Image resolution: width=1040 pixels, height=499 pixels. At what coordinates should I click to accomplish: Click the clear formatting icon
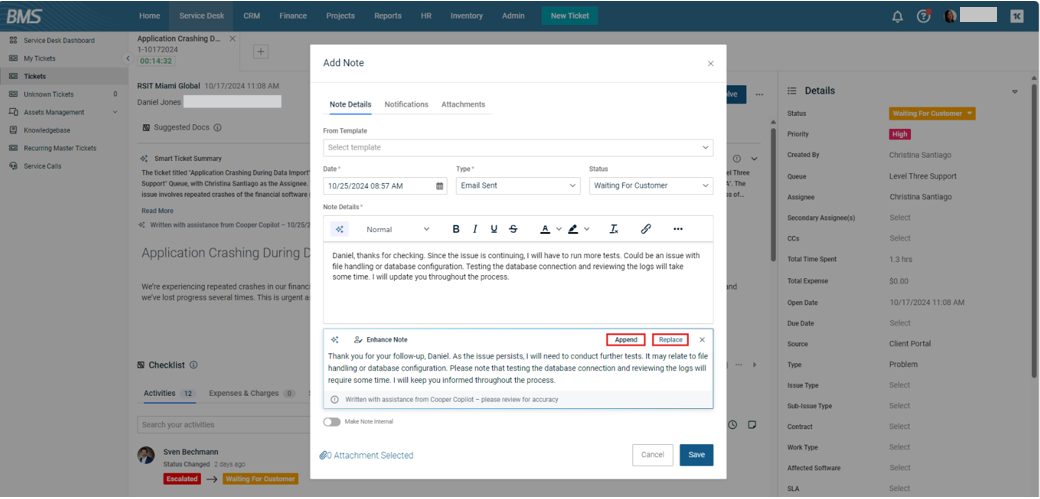(x=614, y=229)
